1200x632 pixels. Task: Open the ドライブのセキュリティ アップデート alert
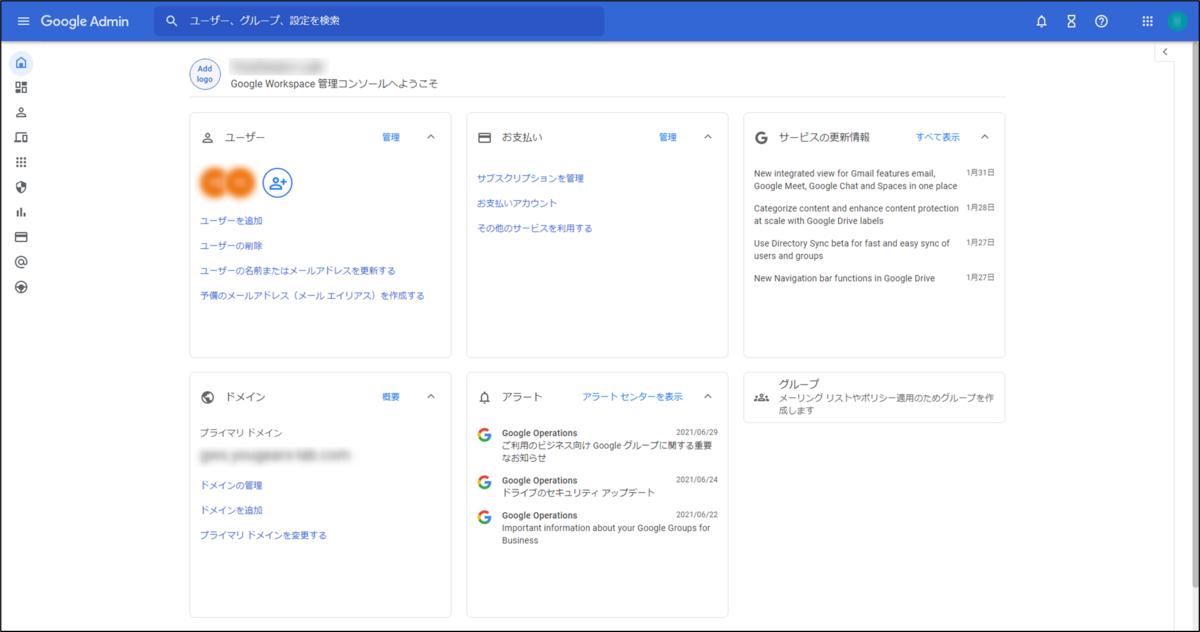pos(597,487)
